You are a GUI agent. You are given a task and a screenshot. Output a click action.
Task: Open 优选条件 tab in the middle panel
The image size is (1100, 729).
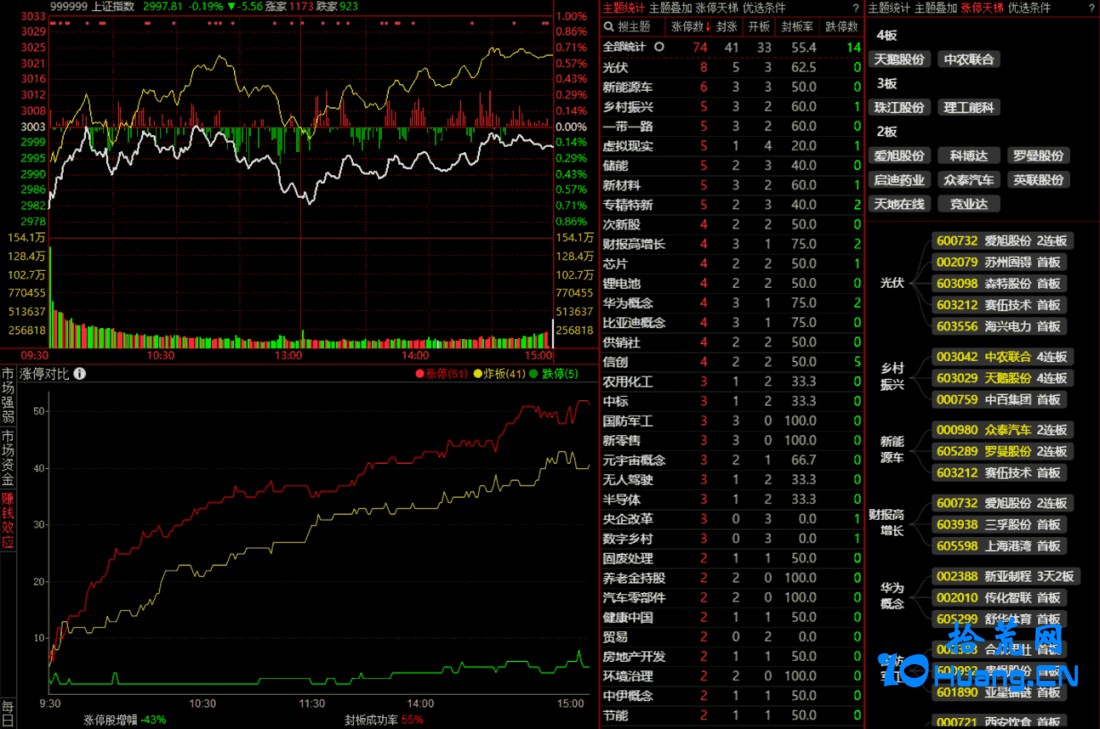[x=764, y=8]
